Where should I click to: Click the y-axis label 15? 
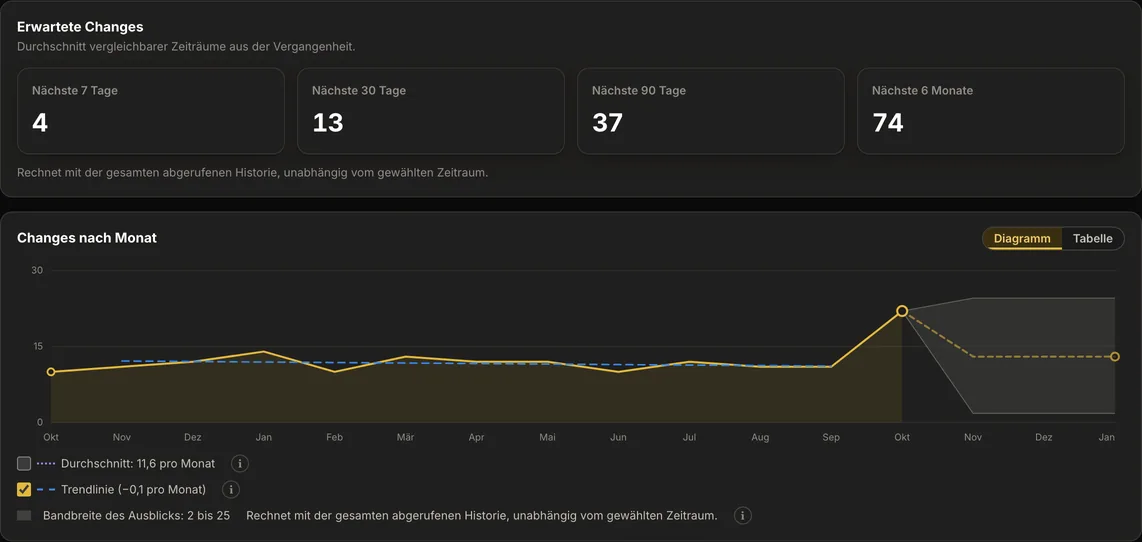click(x=37, y=346)
